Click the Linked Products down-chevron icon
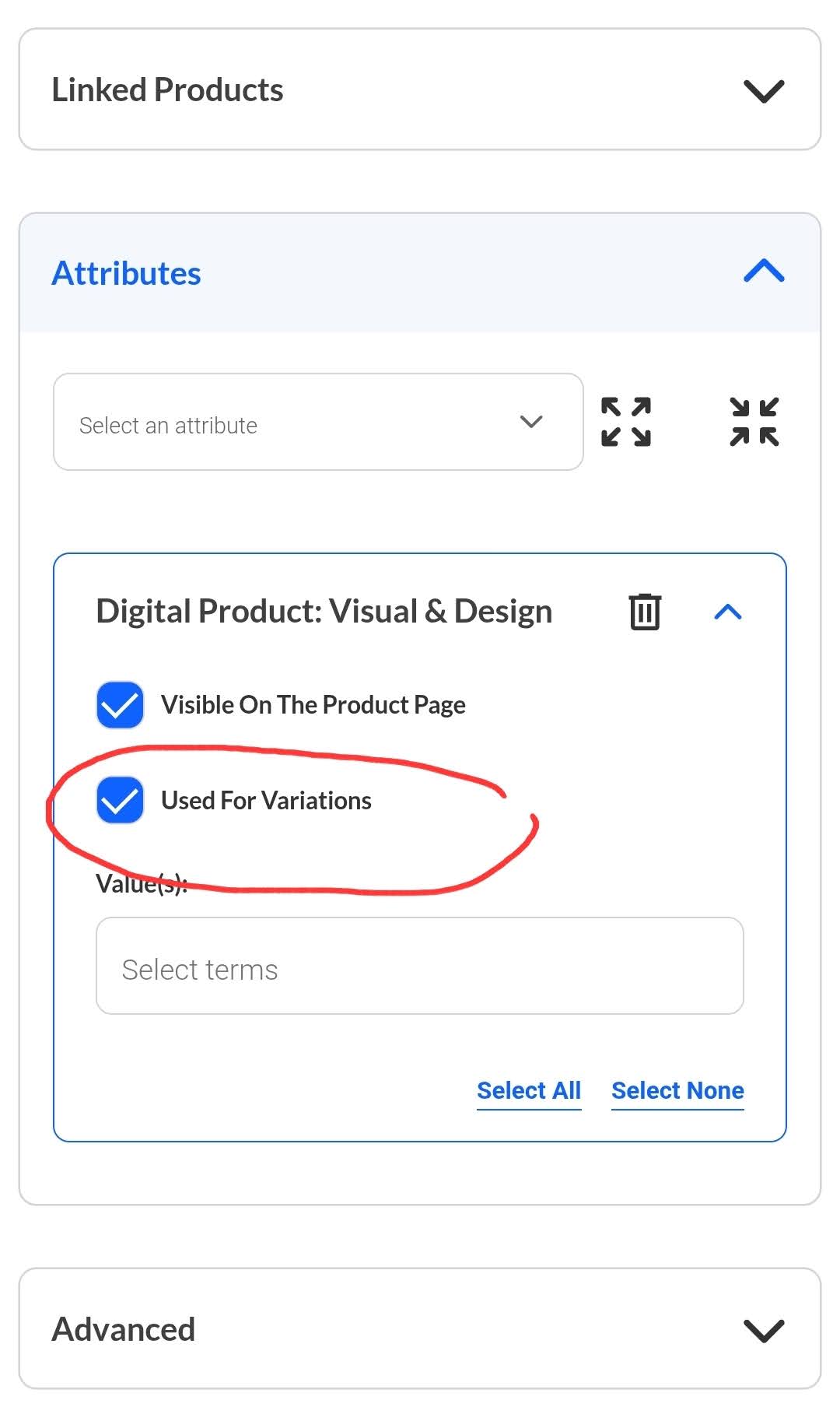Screen dimensions: 840x1421 click(x=764, y=90)
